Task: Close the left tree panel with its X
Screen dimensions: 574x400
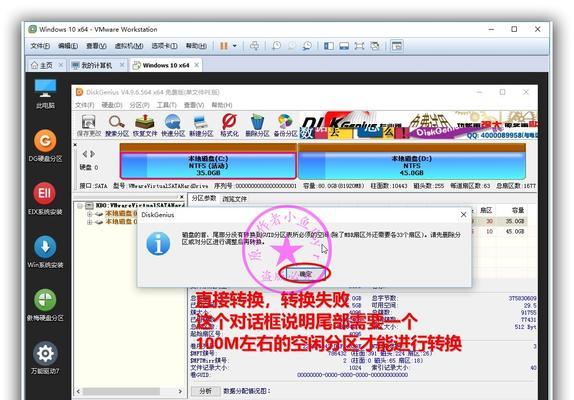Action: 182,197
